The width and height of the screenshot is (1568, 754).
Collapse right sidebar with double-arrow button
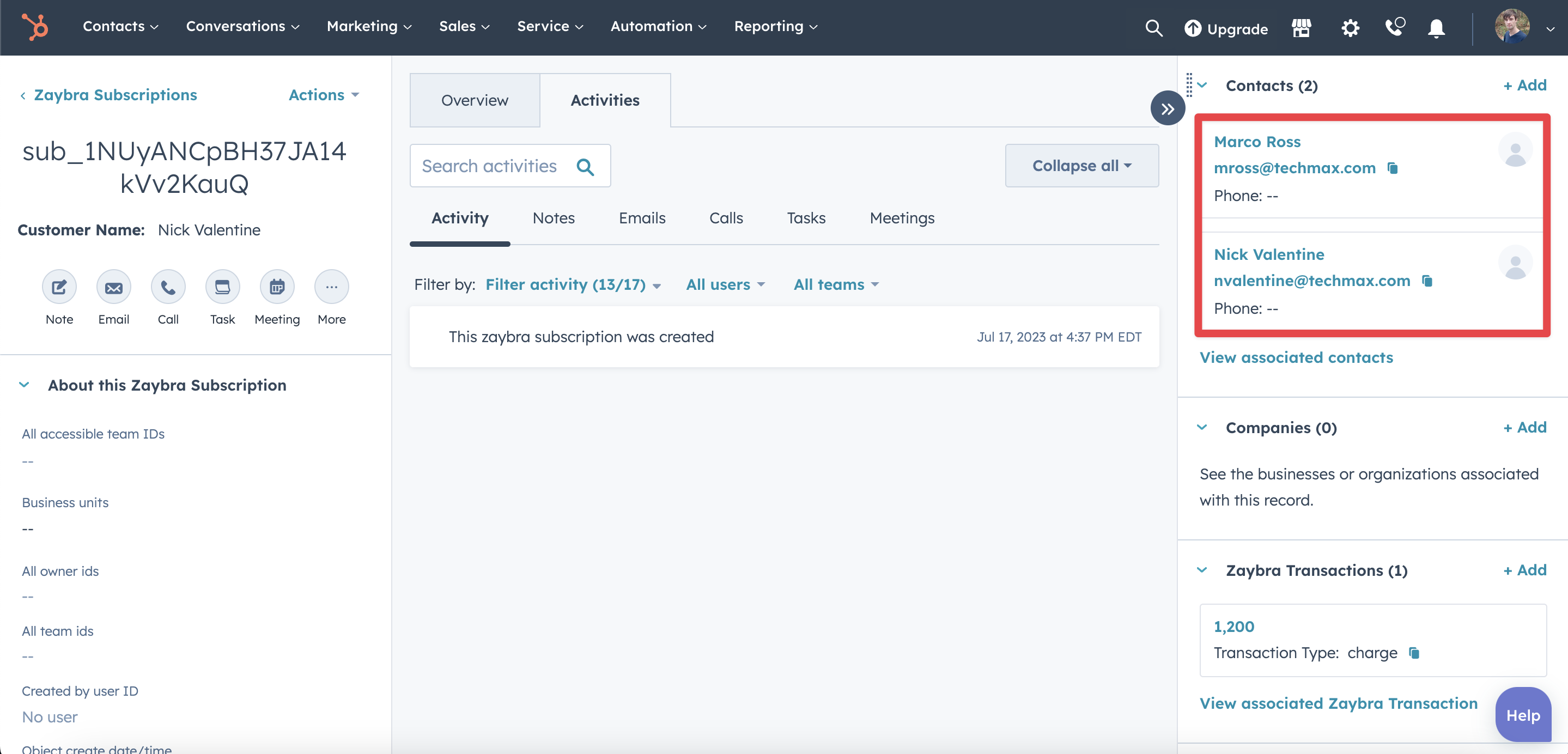[1168, 108]
